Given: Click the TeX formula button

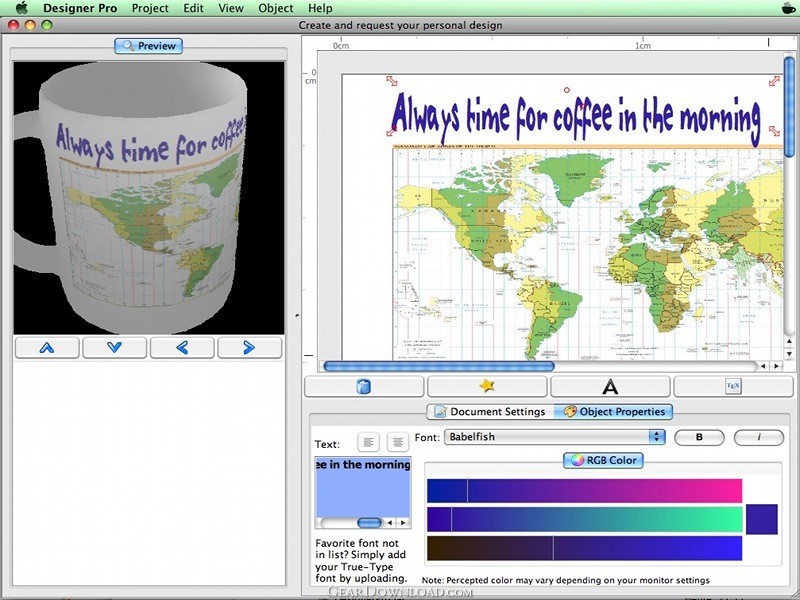Looking at the screenshot, I should coord(733,387).
